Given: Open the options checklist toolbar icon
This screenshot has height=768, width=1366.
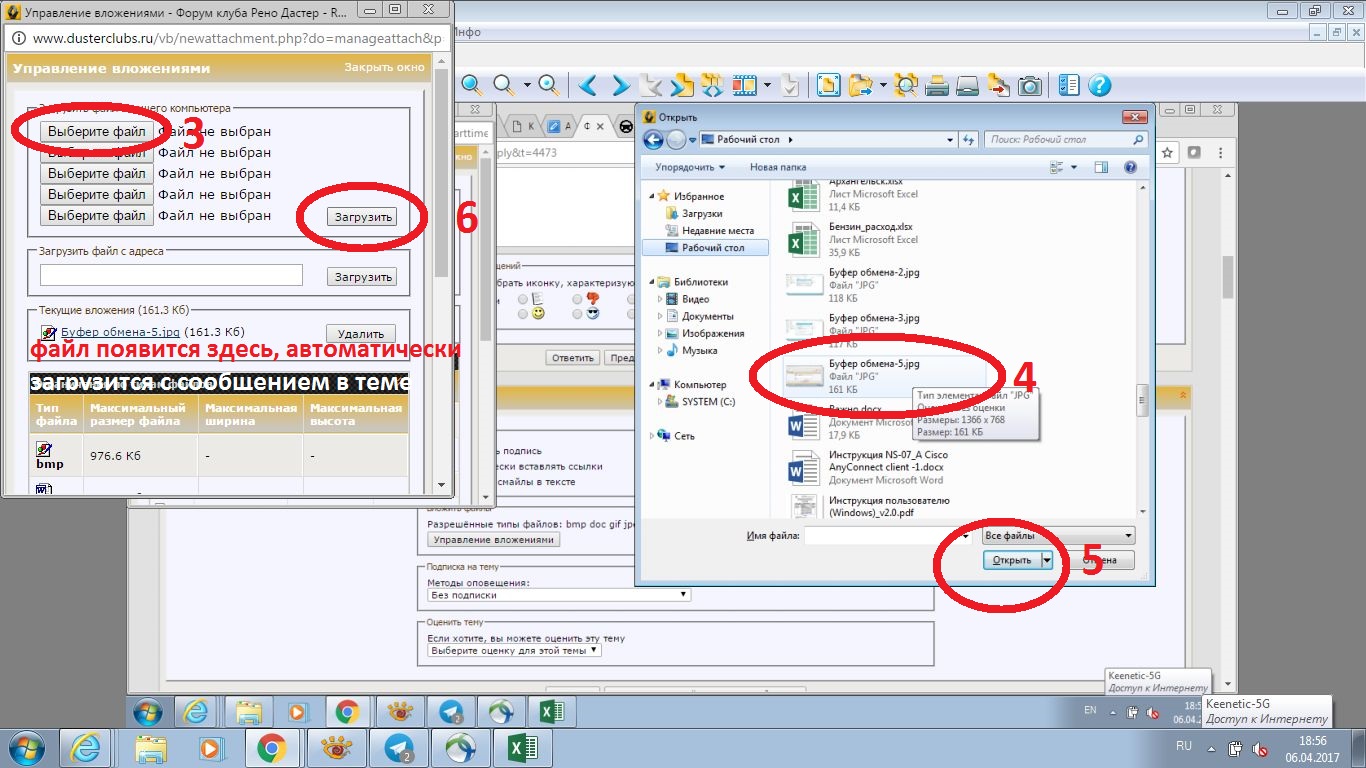Looking at the screenshot, I should (1069, 85).
